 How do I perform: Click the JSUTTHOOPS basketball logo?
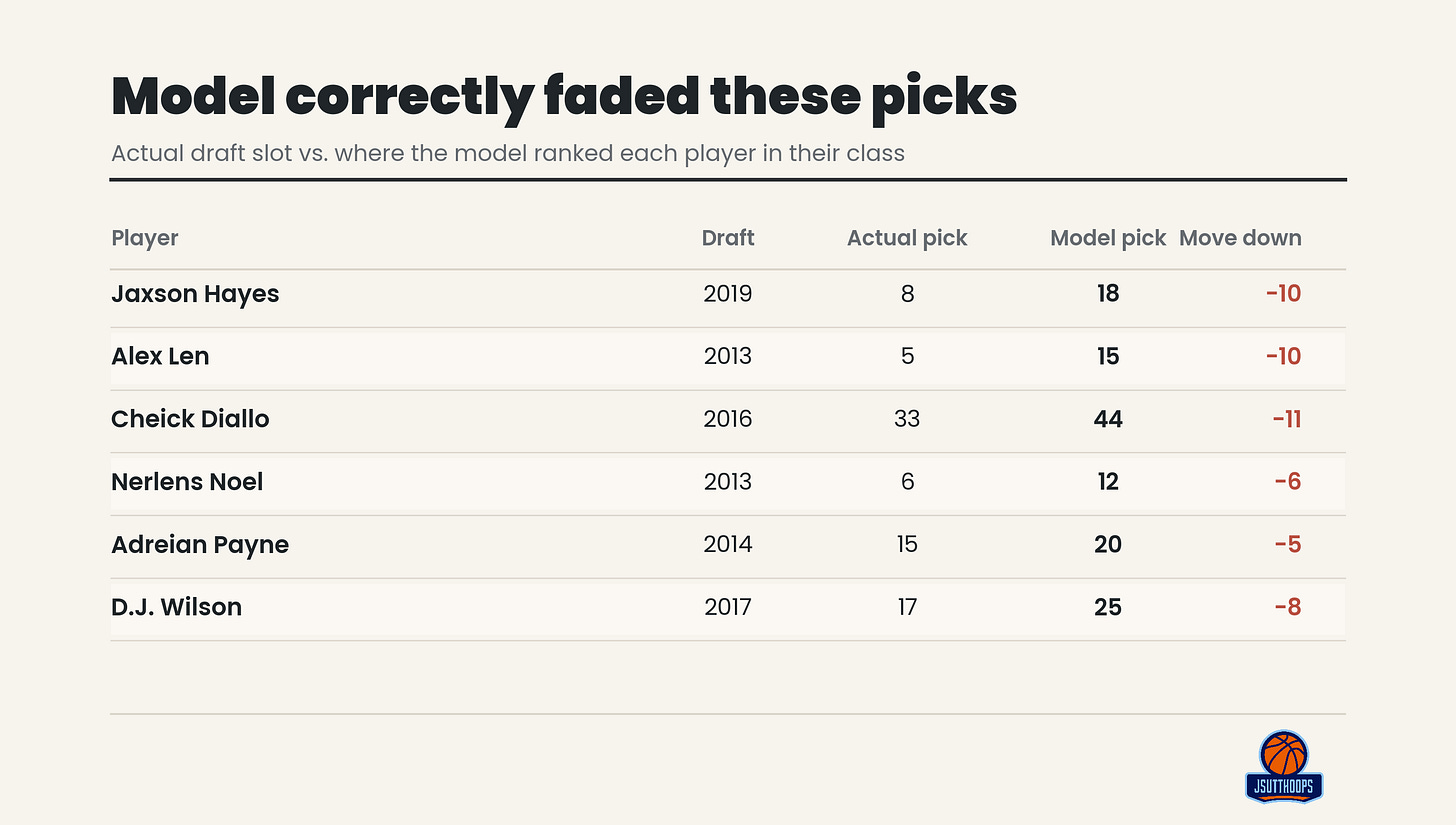(x=1284, y=766)
